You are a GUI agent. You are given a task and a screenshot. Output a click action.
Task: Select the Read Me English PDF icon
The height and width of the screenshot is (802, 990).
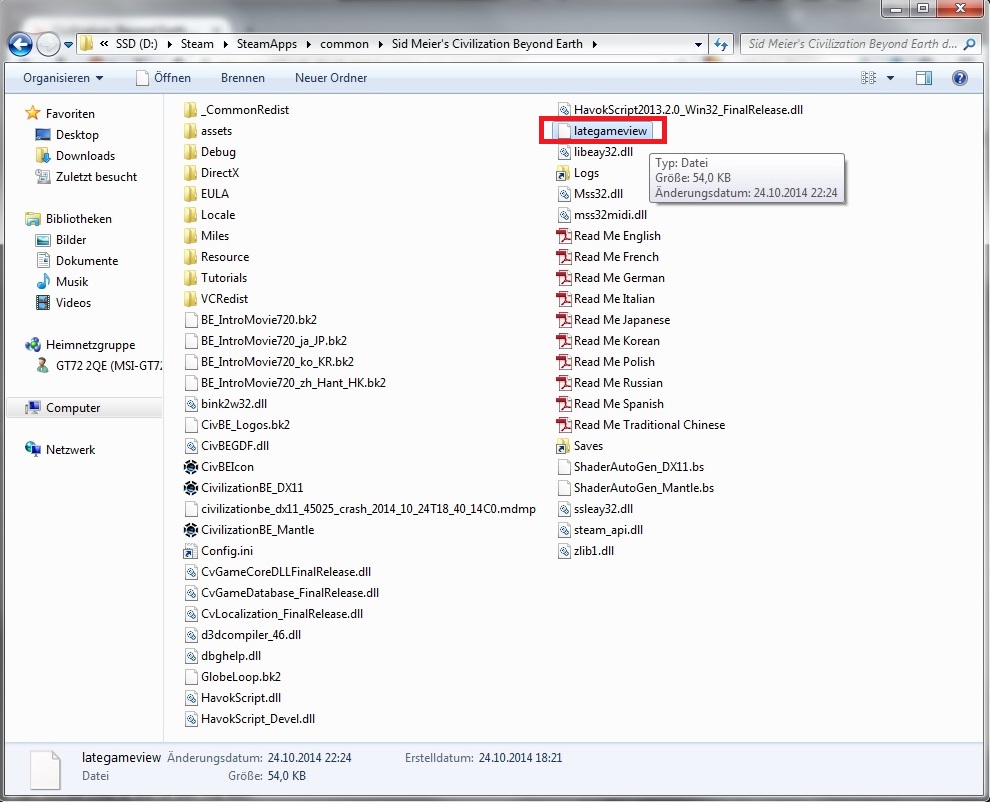click(x=563, y=236)
